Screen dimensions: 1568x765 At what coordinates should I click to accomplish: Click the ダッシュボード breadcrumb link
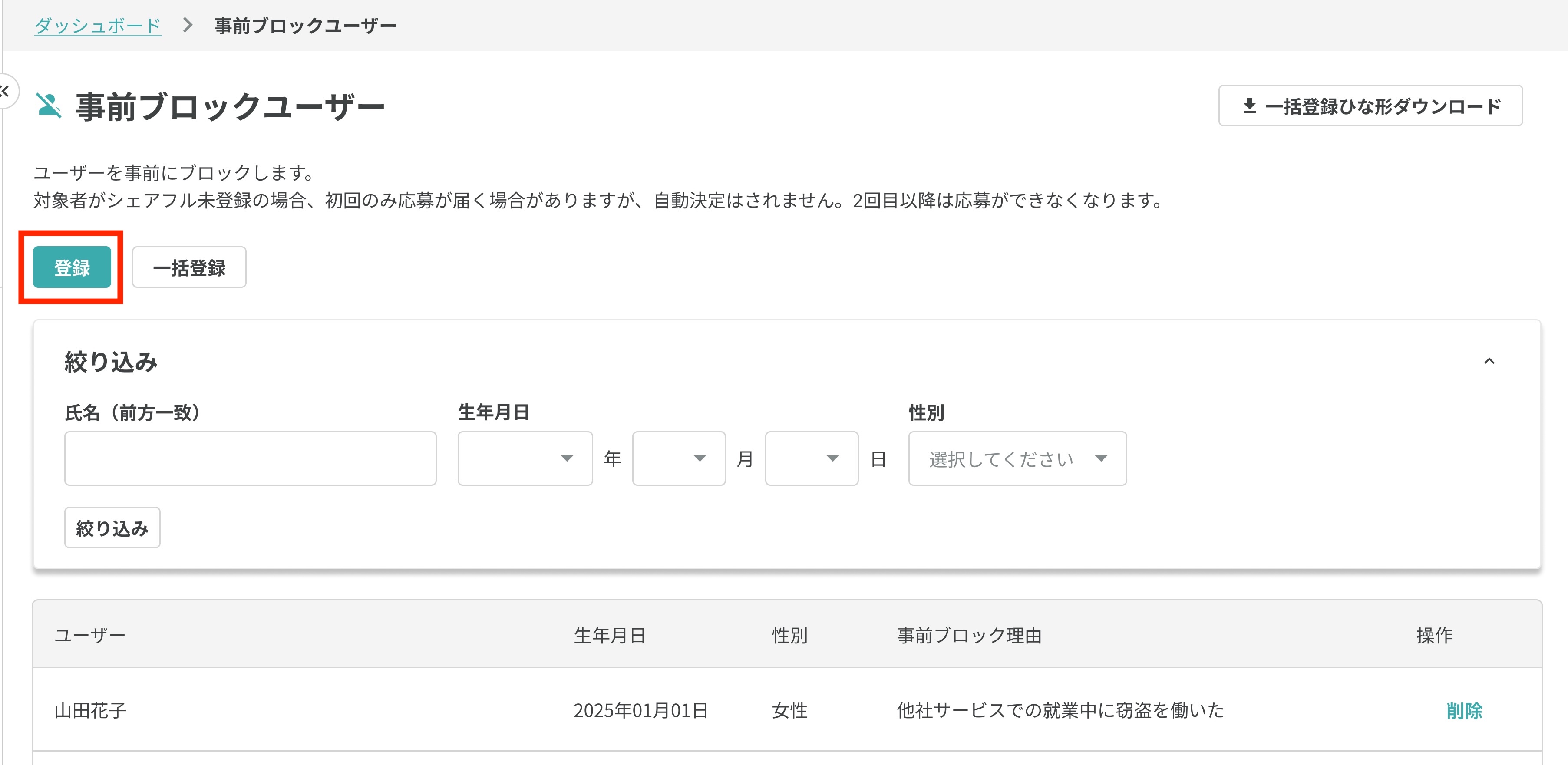click(97, 26)
